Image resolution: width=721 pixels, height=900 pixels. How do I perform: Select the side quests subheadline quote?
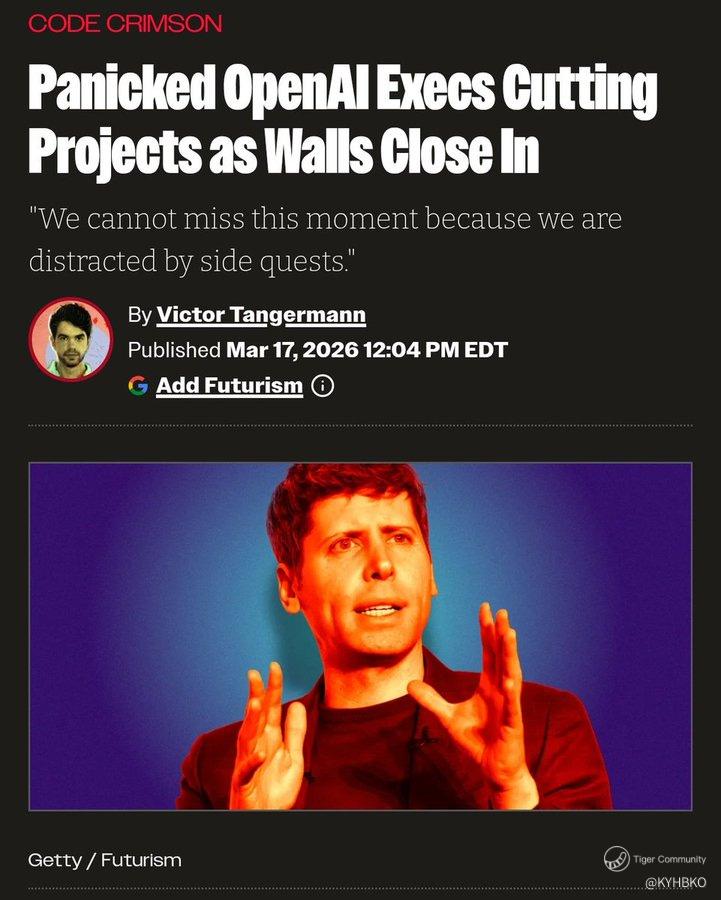(x=325, y=240)
